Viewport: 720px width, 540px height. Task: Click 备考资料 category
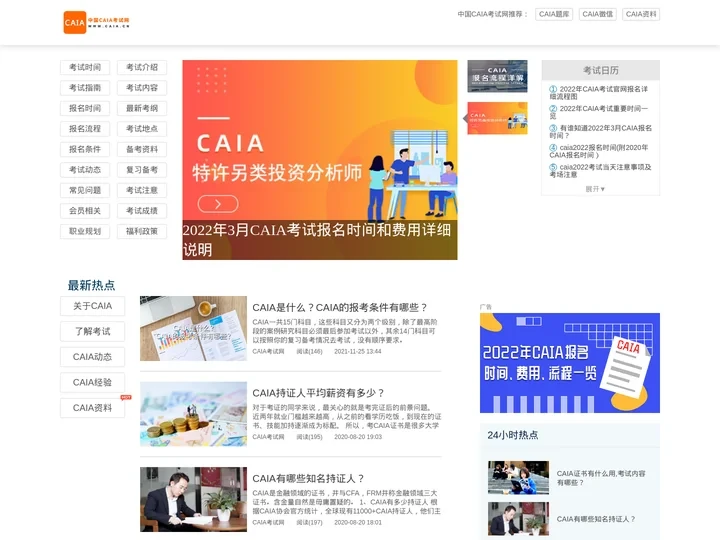142,149
